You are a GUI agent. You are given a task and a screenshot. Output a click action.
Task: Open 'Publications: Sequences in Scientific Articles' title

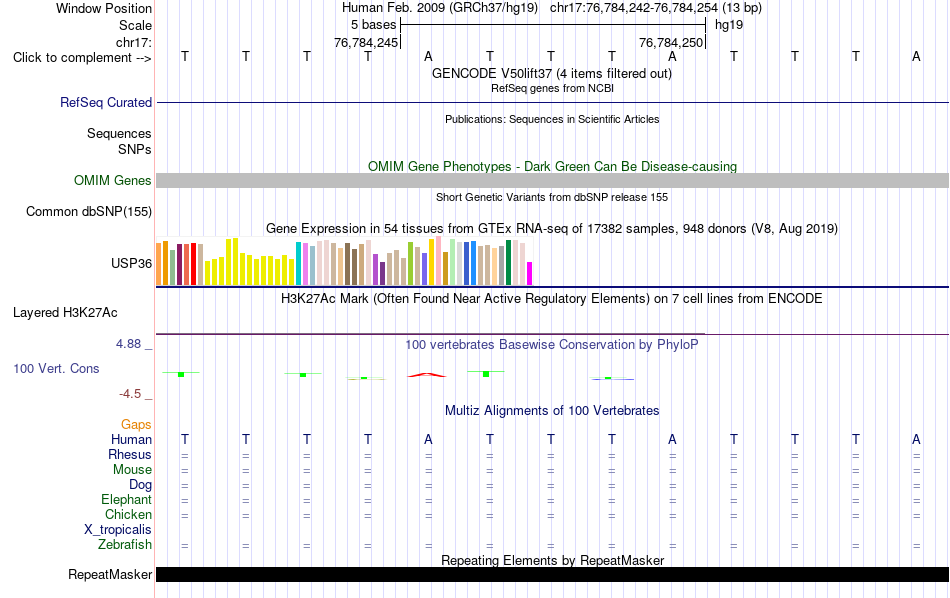[552, 119]
